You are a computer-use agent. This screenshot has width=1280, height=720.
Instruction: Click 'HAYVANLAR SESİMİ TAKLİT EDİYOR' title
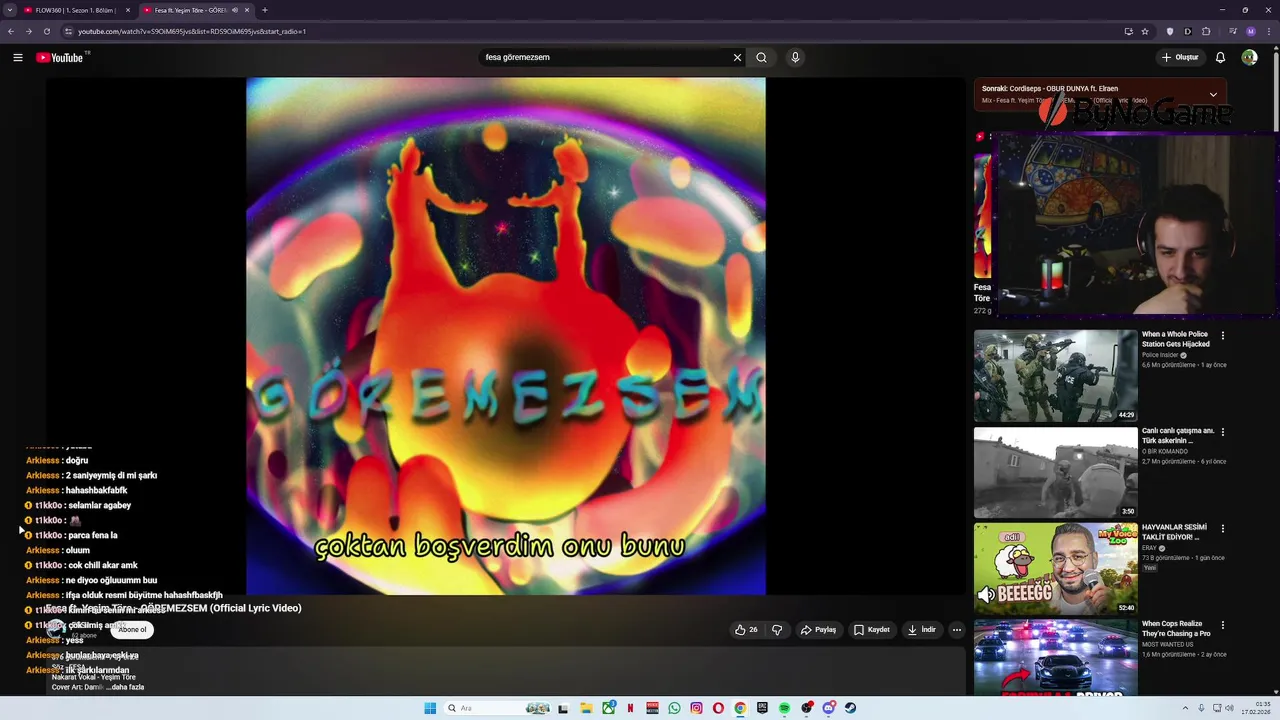click(1175, 532)
